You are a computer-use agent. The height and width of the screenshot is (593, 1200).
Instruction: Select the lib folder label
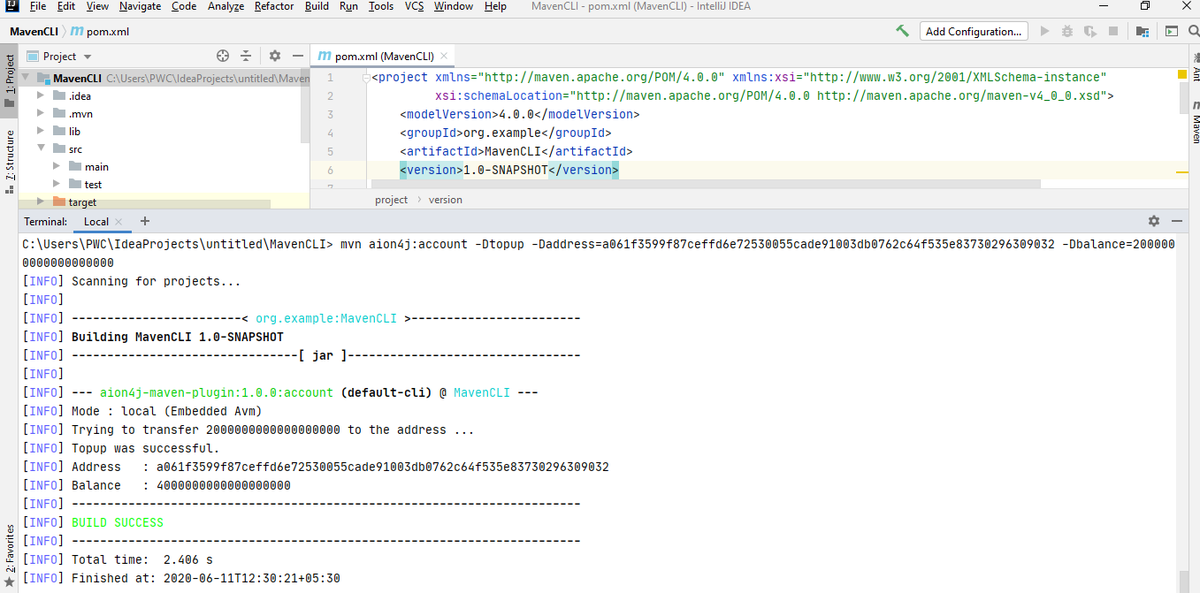(74, 131)
